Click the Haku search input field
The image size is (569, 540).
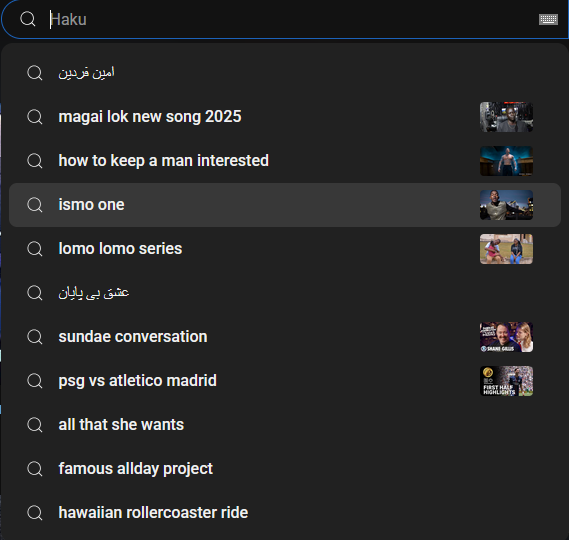pos(290,19)
